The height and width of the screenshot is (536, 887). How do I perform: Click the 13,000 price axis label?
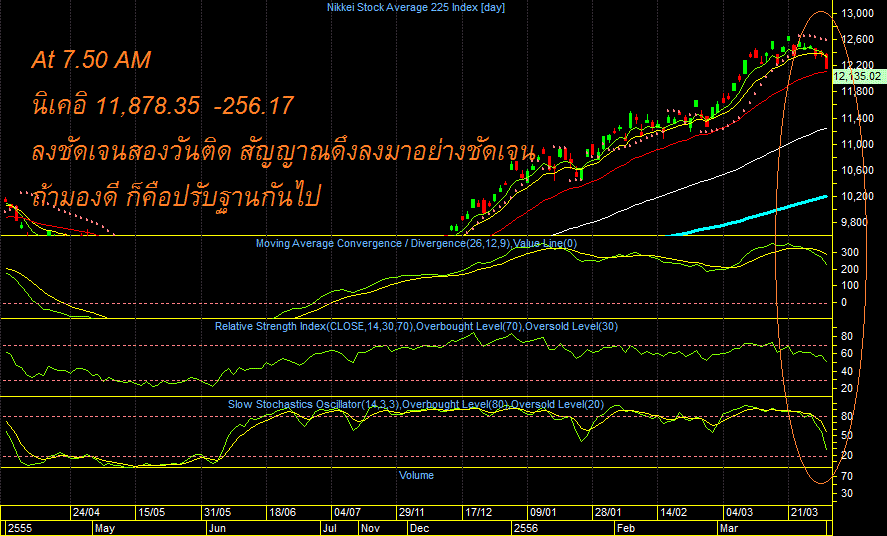click(x=857, y=13)
